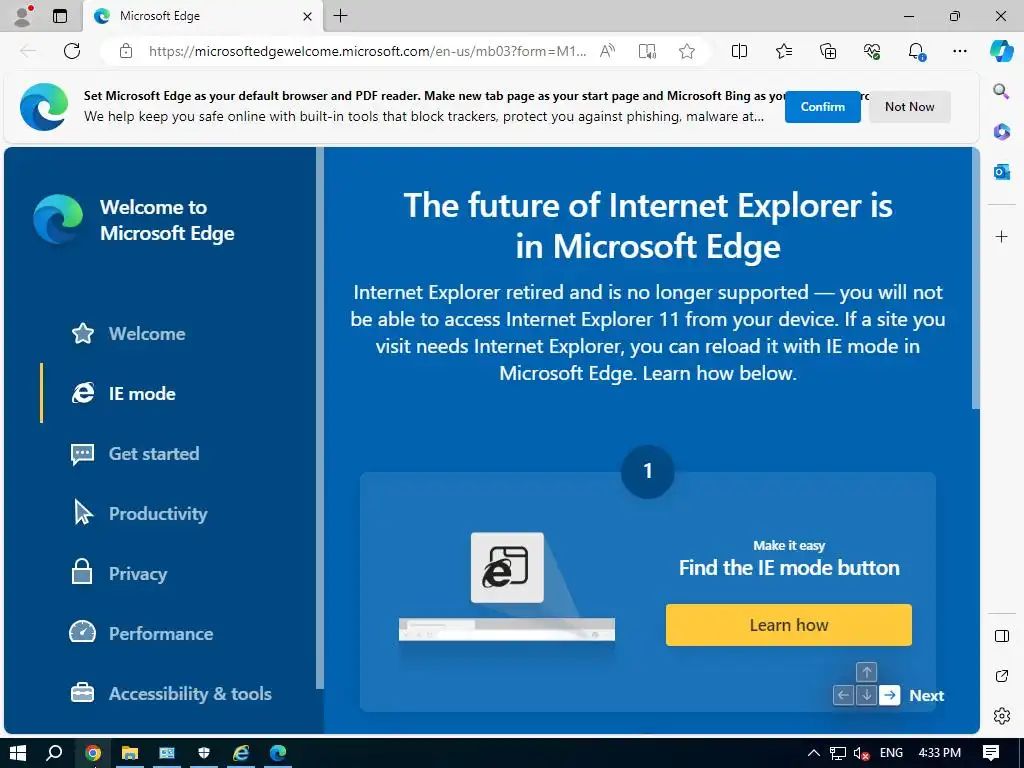Viewport: 1024px width, 768px height.
Task: Open Action Center notifications
Action: pyautogui.click(x=991, y=753)
